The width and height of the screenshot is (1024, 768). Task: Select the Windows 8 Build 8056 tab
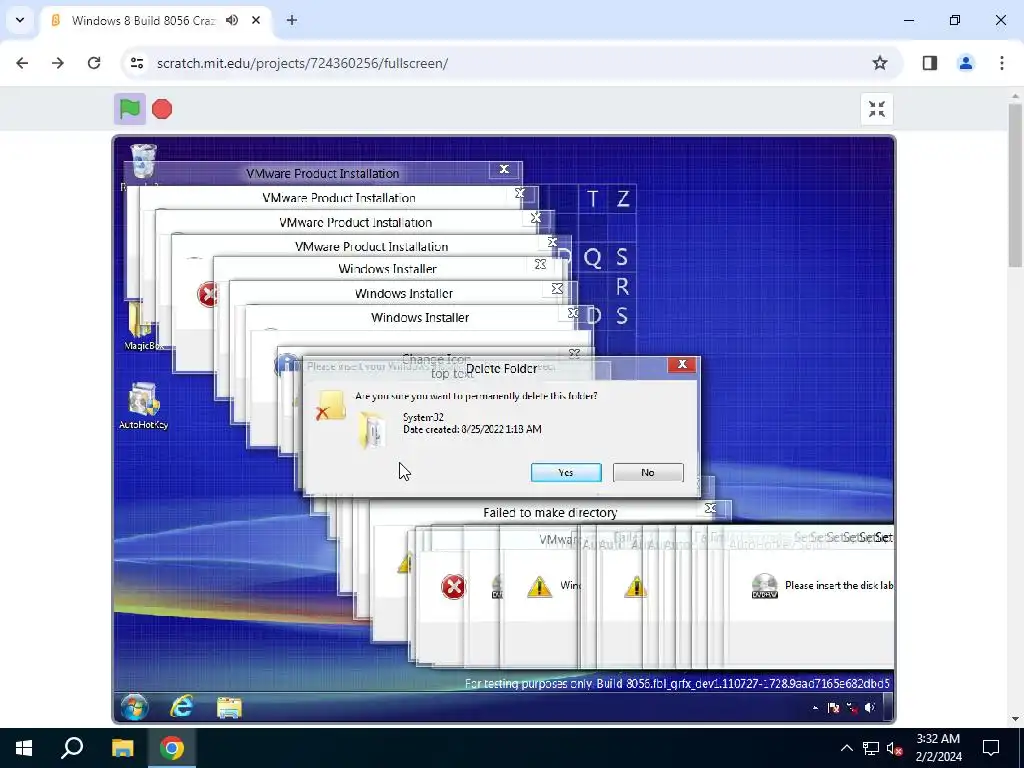(x=155, y=20)
